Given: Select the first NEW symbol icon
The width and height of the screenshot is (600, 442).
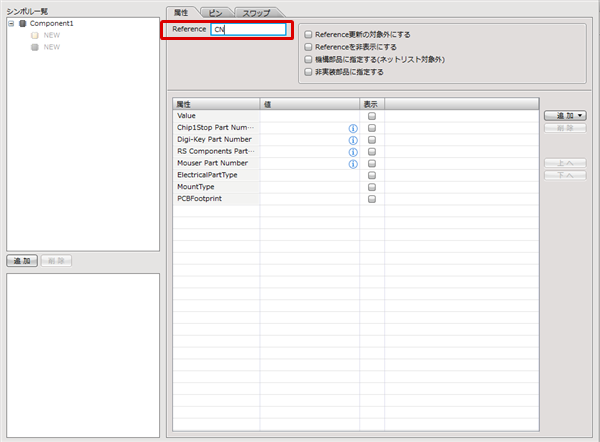Looking at the screenshot, I should [x=35, y=35].
